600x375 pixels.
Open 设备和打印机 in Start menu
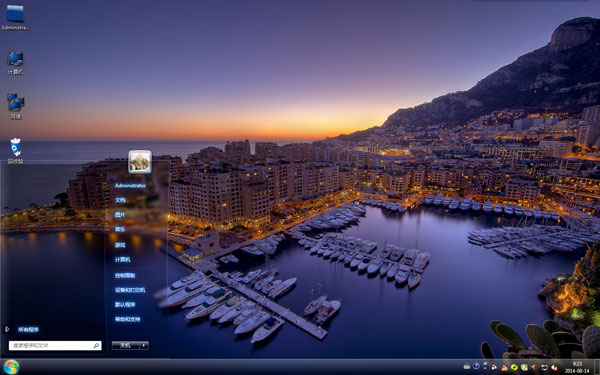(130, 290)
